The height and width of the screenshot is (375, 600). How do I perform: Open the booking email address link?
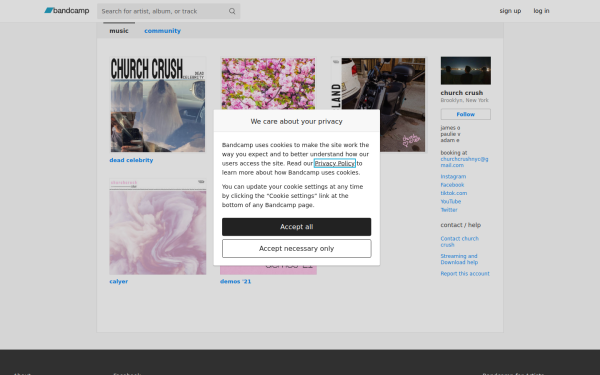point(464,162)
